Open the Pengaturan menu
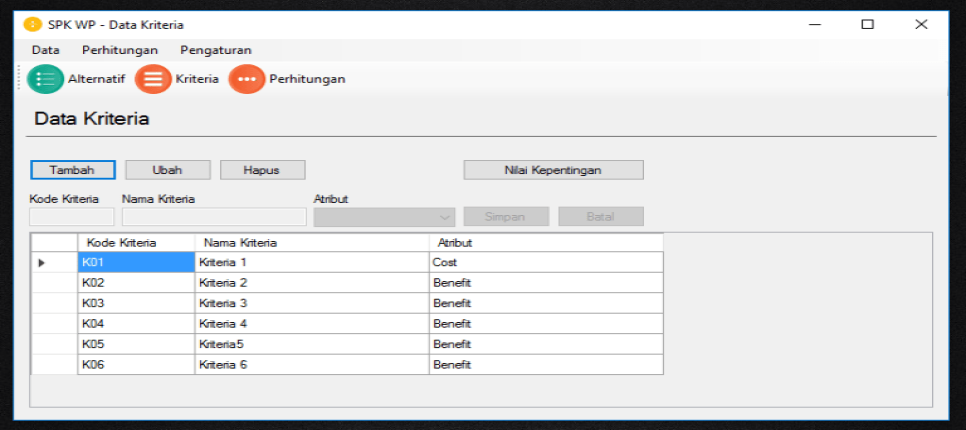This screenshot has width=966, height=430. tap(216, 51)
